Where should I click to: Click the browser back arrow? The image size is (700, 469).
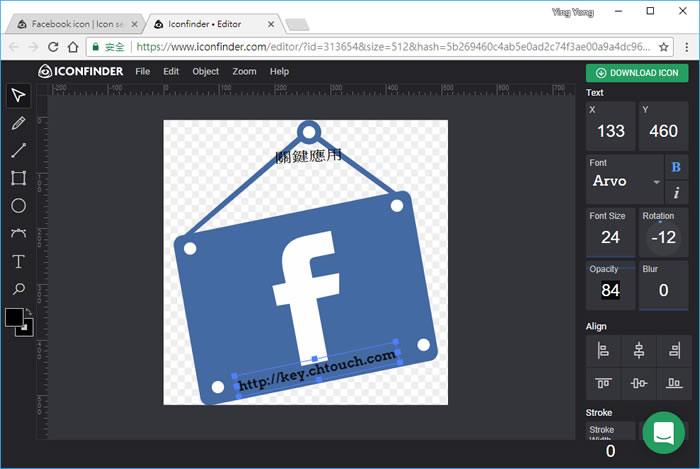click(14, 47)
